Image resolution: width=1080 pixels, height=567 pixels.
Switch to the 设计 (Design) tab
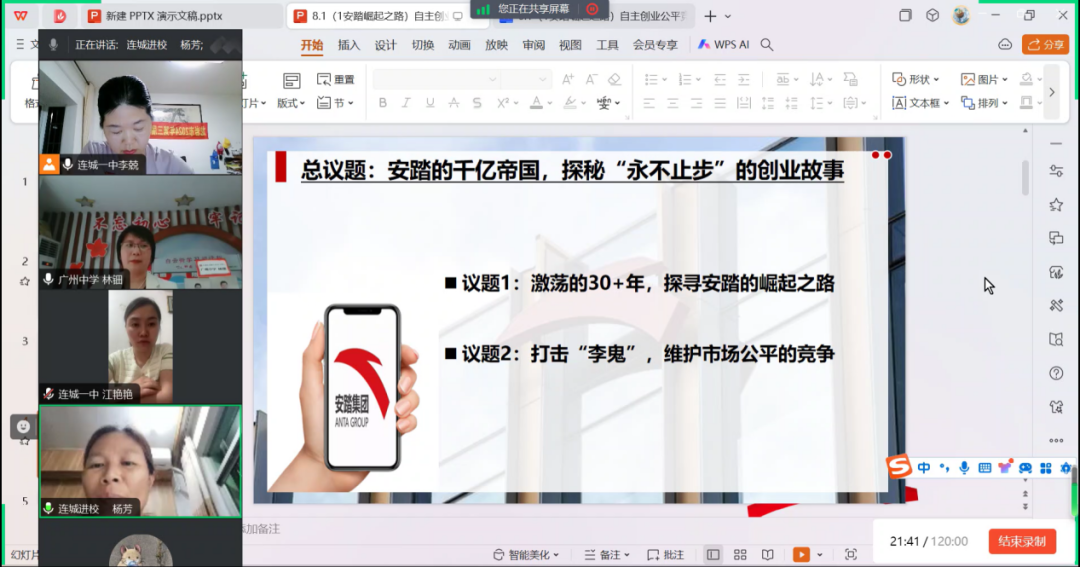[x=386, y=45]
